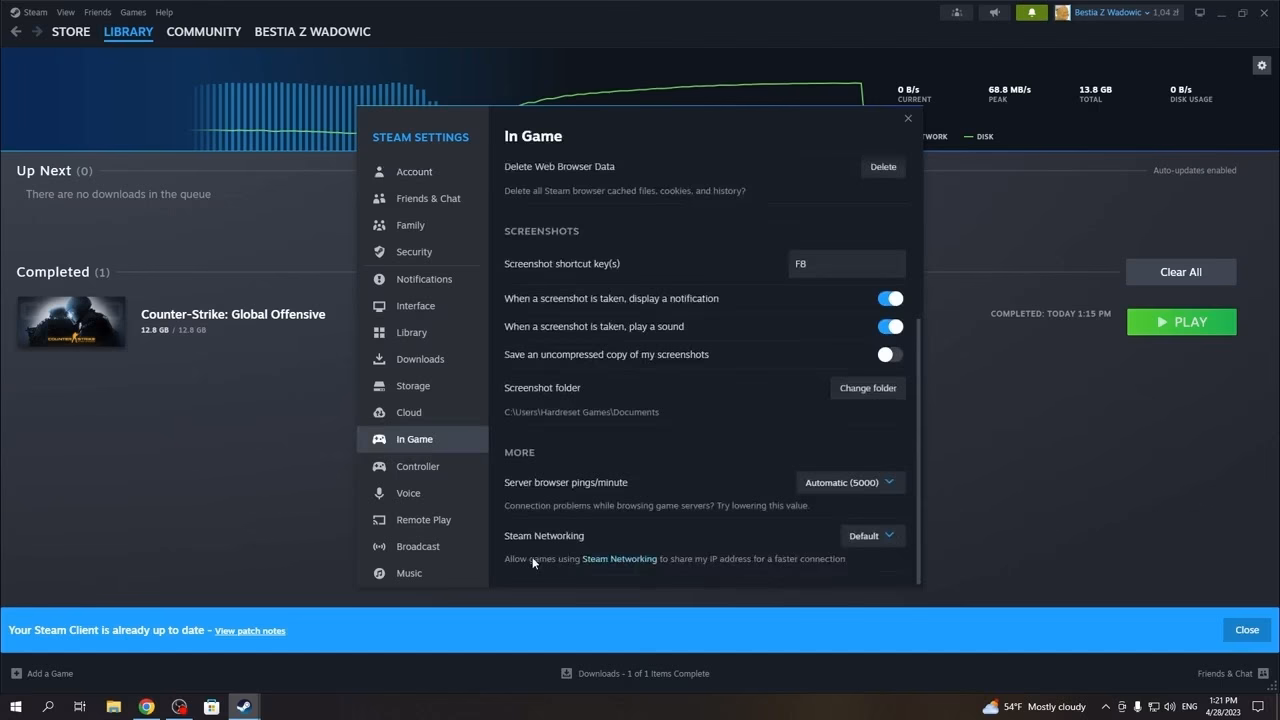Open the Help menu

(x=164, y=12)
